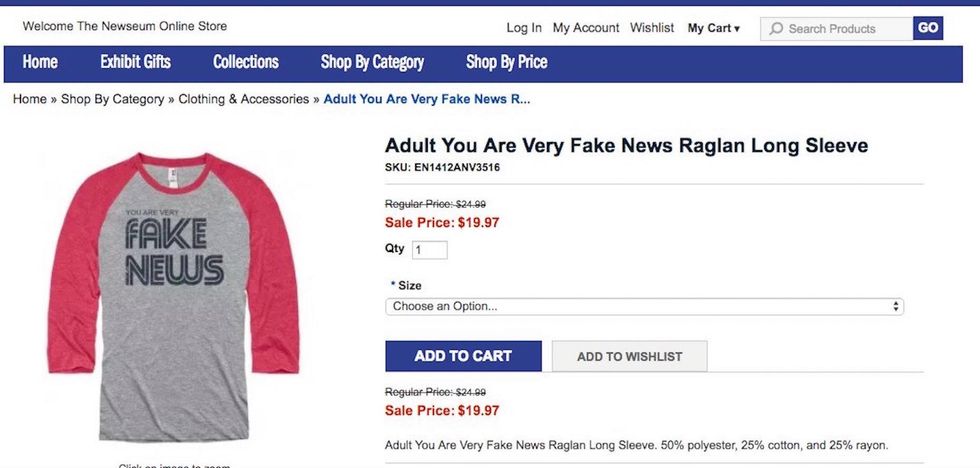
Task: Click the Log In link
Action: (x=524, y=28)
